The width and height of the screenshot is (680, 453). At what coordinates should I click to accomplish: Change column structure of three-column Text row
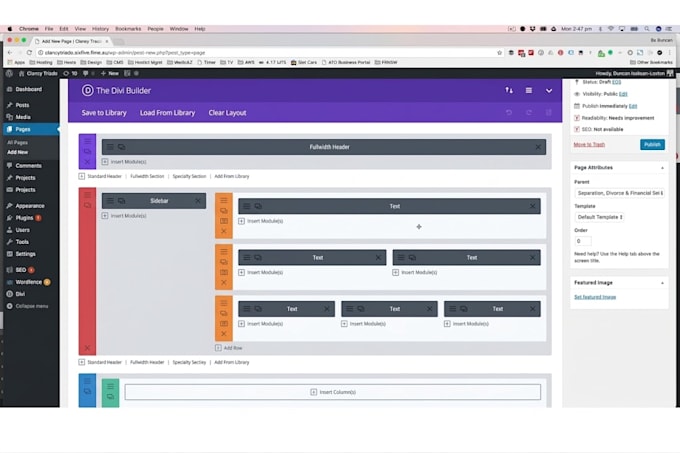[224, 323]
